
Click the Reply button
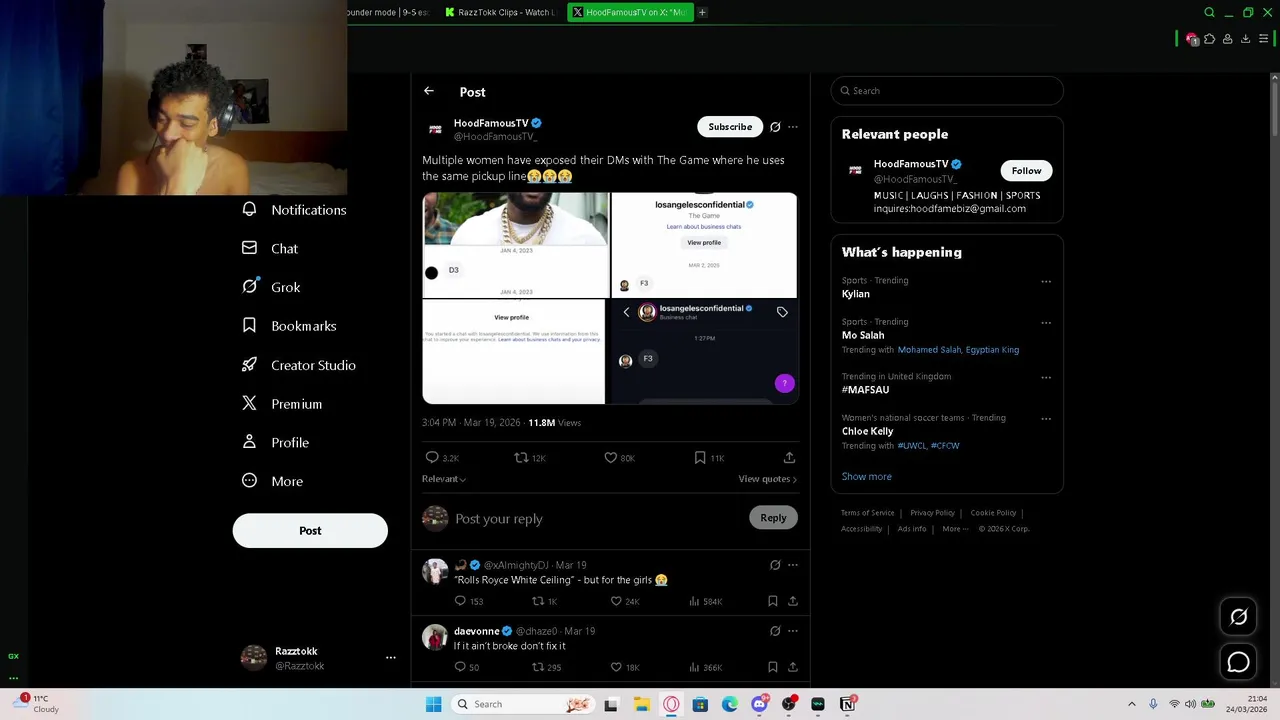pos(773,518)
